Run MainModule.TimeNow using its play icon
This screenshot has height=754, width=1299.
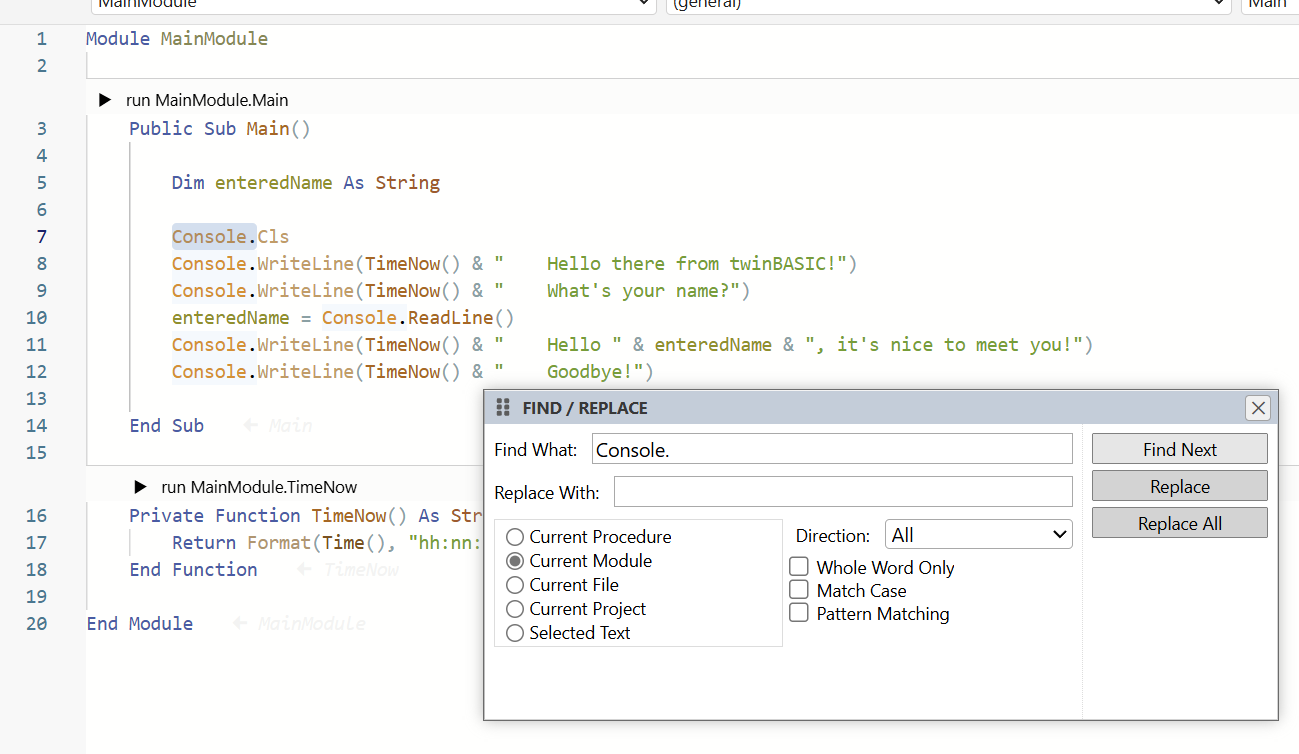pyautogui.click(x=140, y=487)
